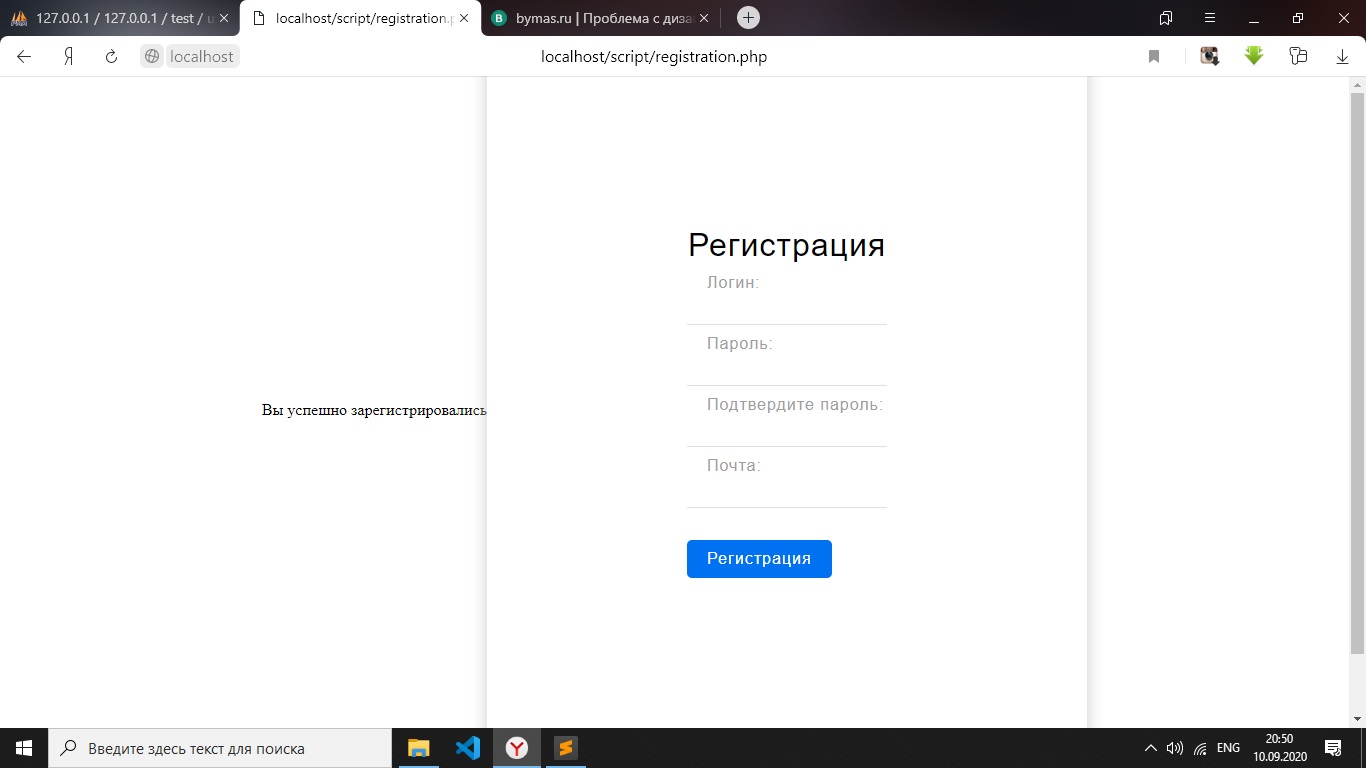This screenshot has width=1366, height=768.
Task: Open the browser downloads panel
Action: tap(1342, 57)
